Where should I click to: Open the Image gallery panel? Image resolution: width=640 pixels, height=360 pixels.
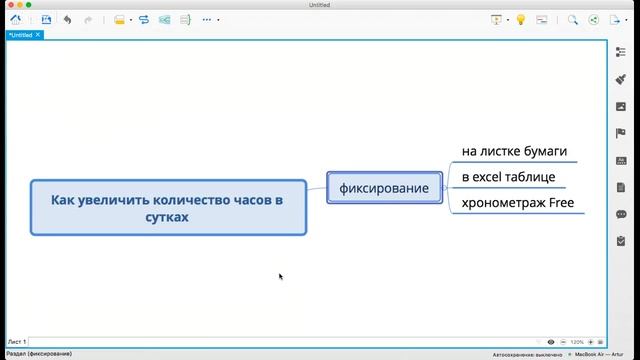point(621,107)
